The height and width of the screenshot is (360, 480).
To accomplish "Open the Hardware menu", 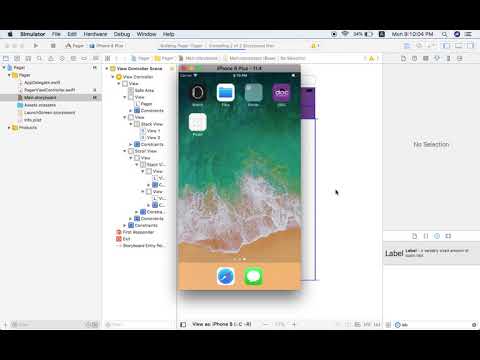I will click(95, 34).
